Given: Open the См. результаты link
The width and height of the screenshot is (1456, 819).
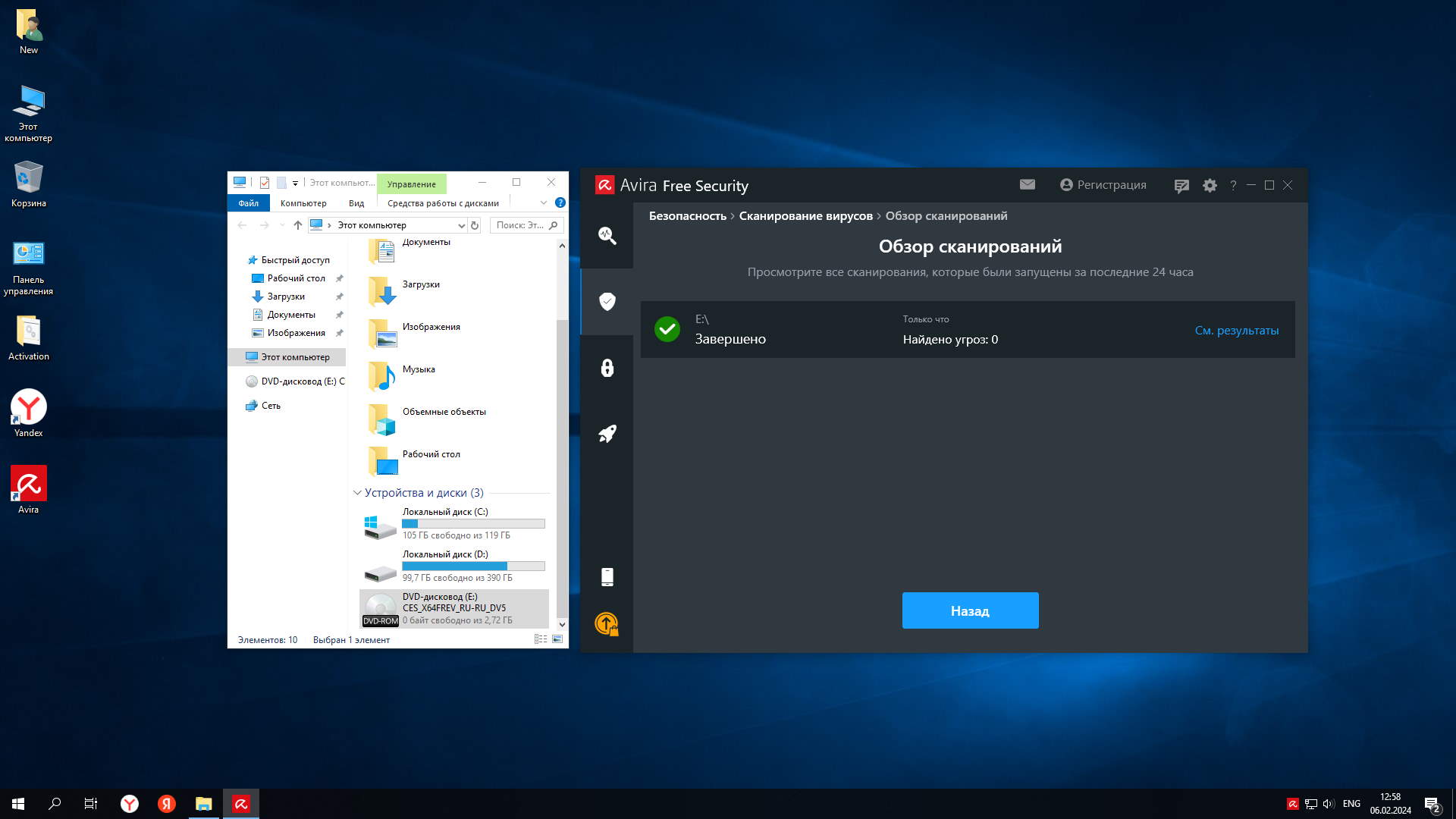Looking at the screenshot, I should click(x=1236, y=331).
